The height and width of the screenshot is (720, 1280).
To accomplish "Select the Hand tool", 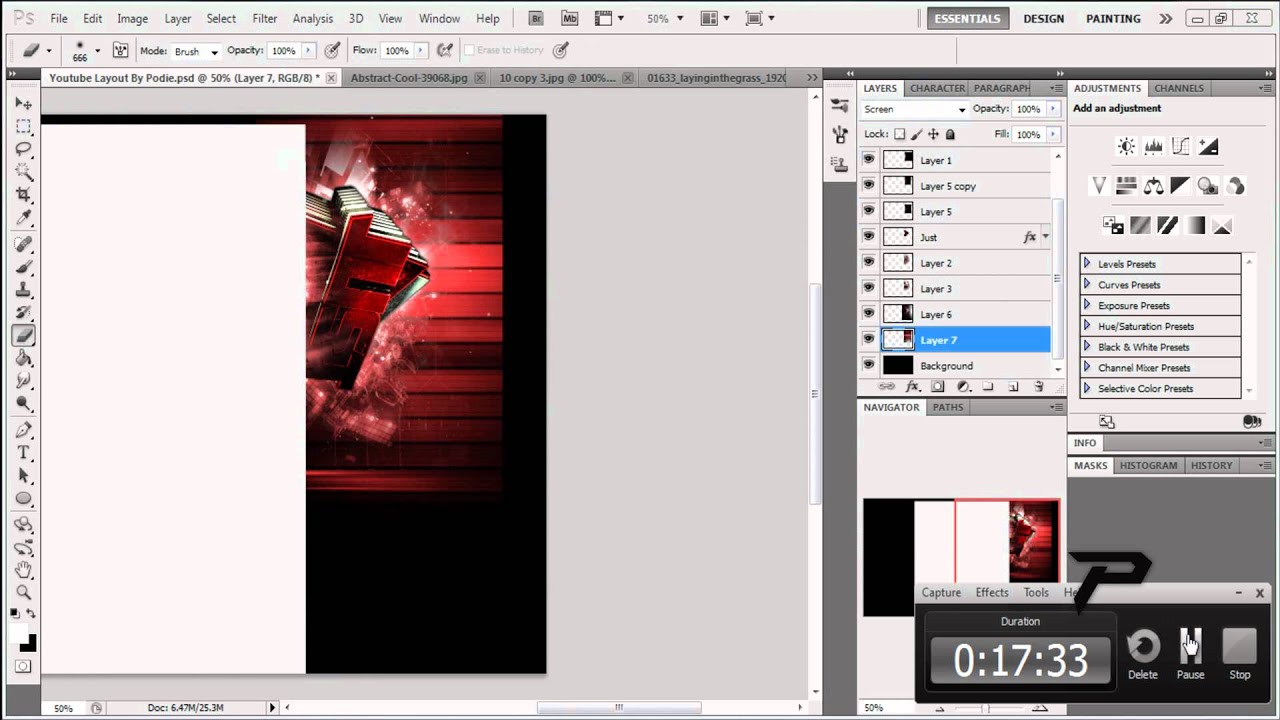I will 24,570.
